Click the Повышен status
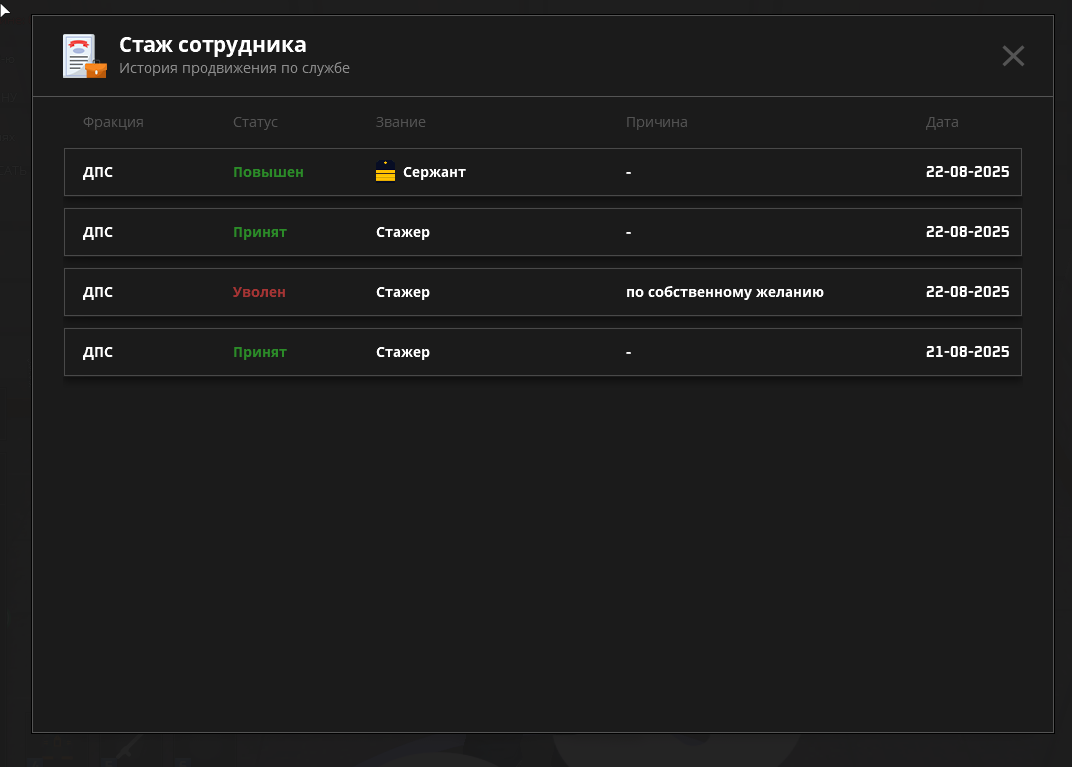 pyautogui.click(x=268, y=172)
